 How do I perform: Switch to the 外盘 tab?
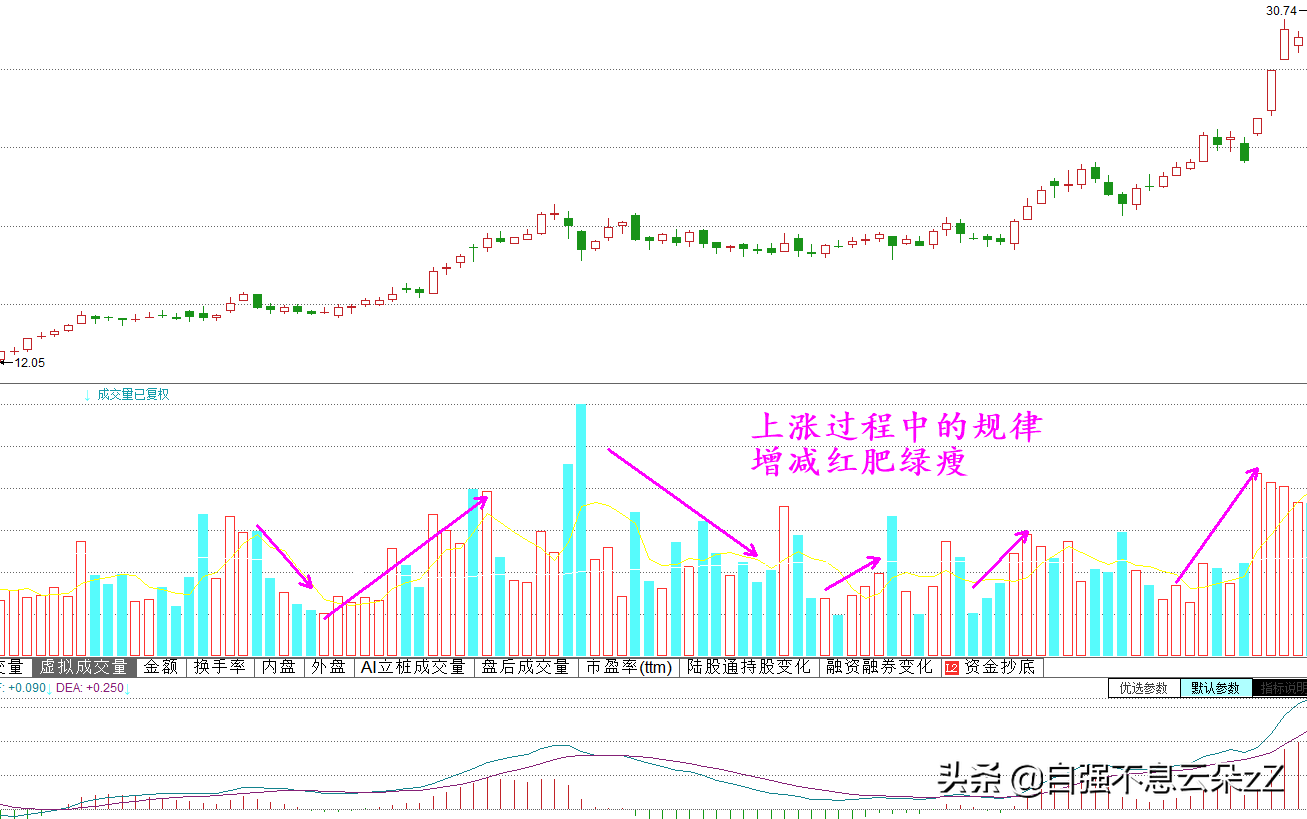click(x=329, y=667)
